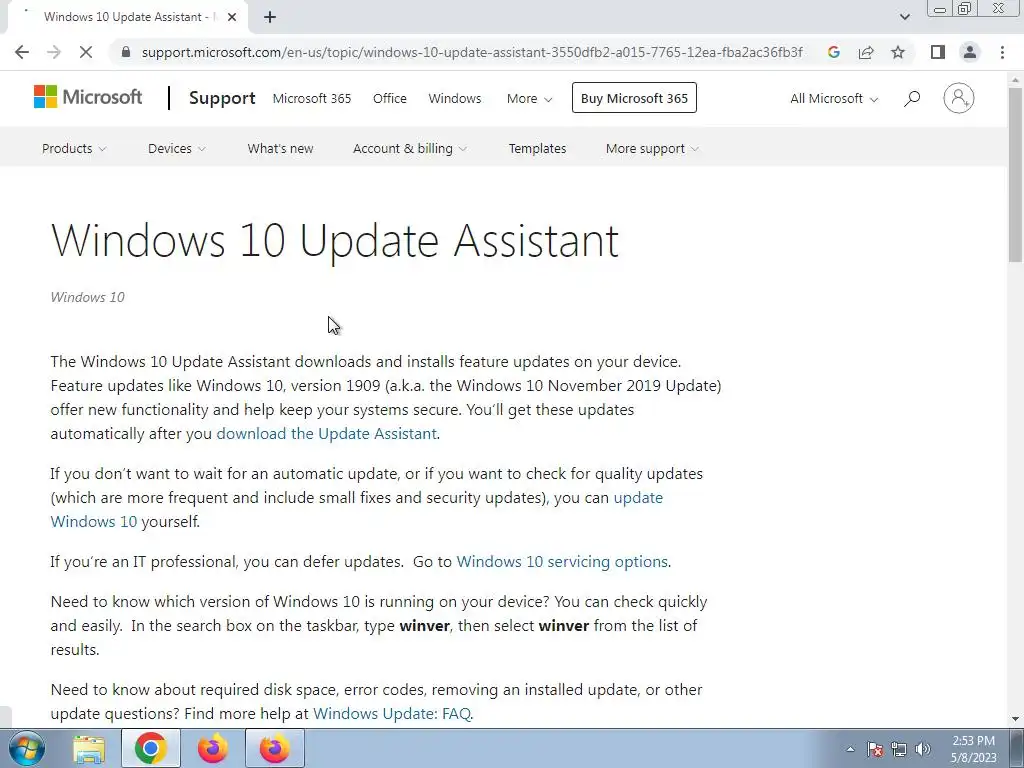Expand the Products menu
The width and height of the screenshot is (1024, 768).
point(74,148)
